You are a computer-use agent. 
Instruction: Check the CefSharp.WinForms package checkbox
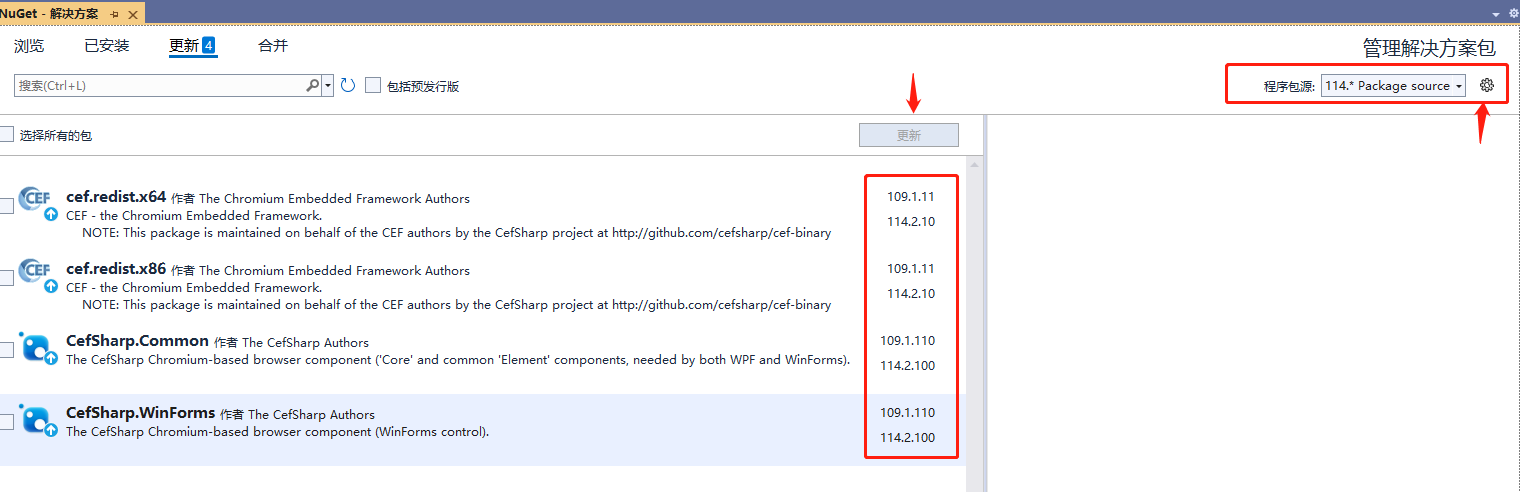click(6, 422)
